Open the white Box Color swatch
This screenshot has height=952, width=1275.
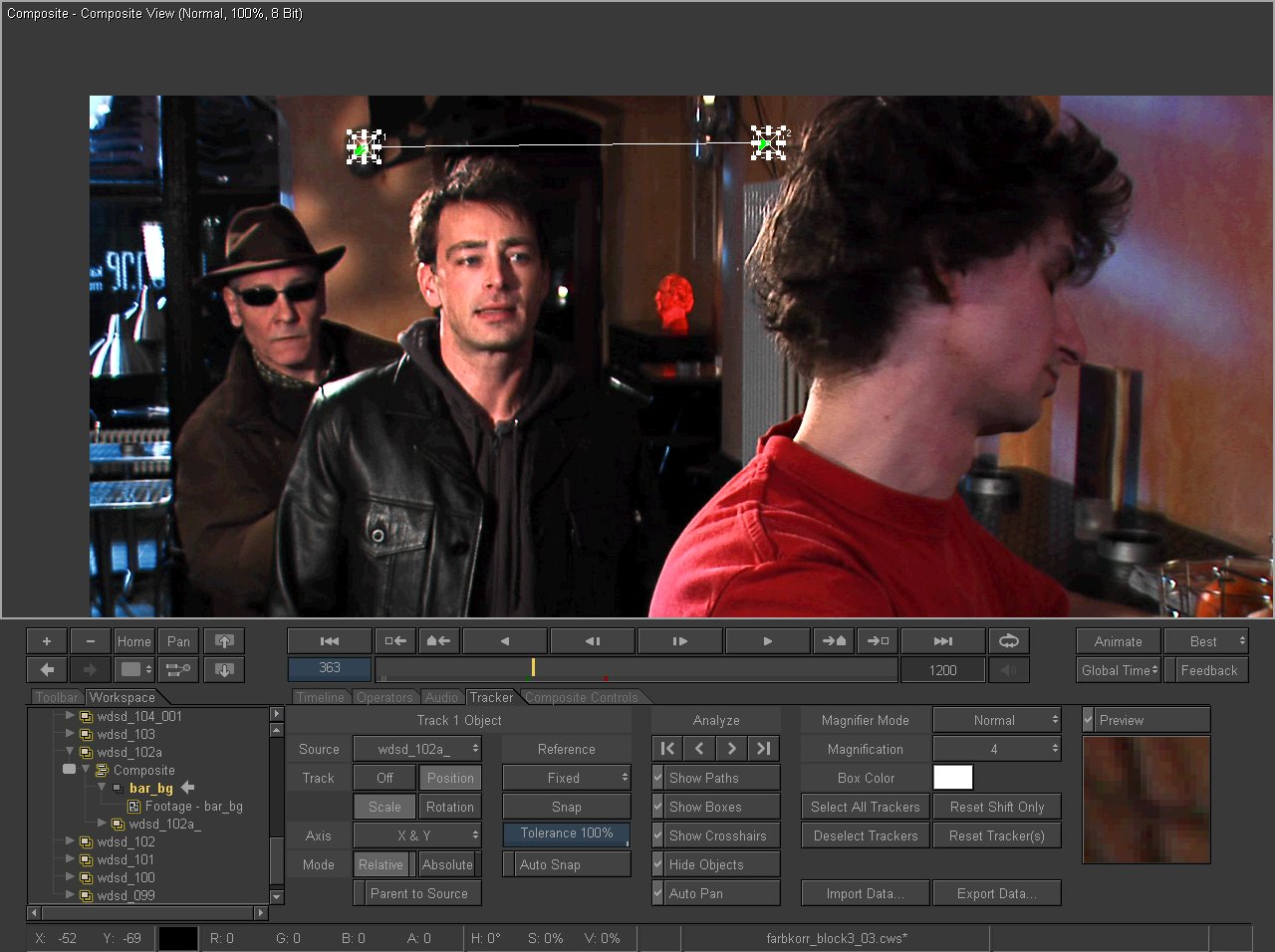coord(952,778)
